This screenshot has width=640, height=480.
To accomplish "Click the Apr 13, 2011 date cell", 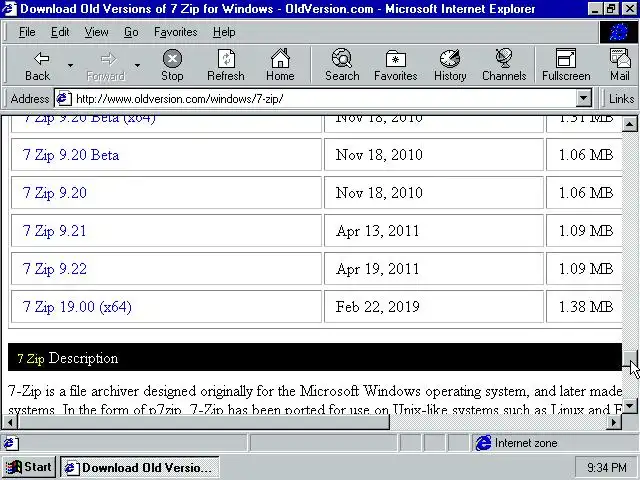I will pyautogui.click(x=434, y=231).
